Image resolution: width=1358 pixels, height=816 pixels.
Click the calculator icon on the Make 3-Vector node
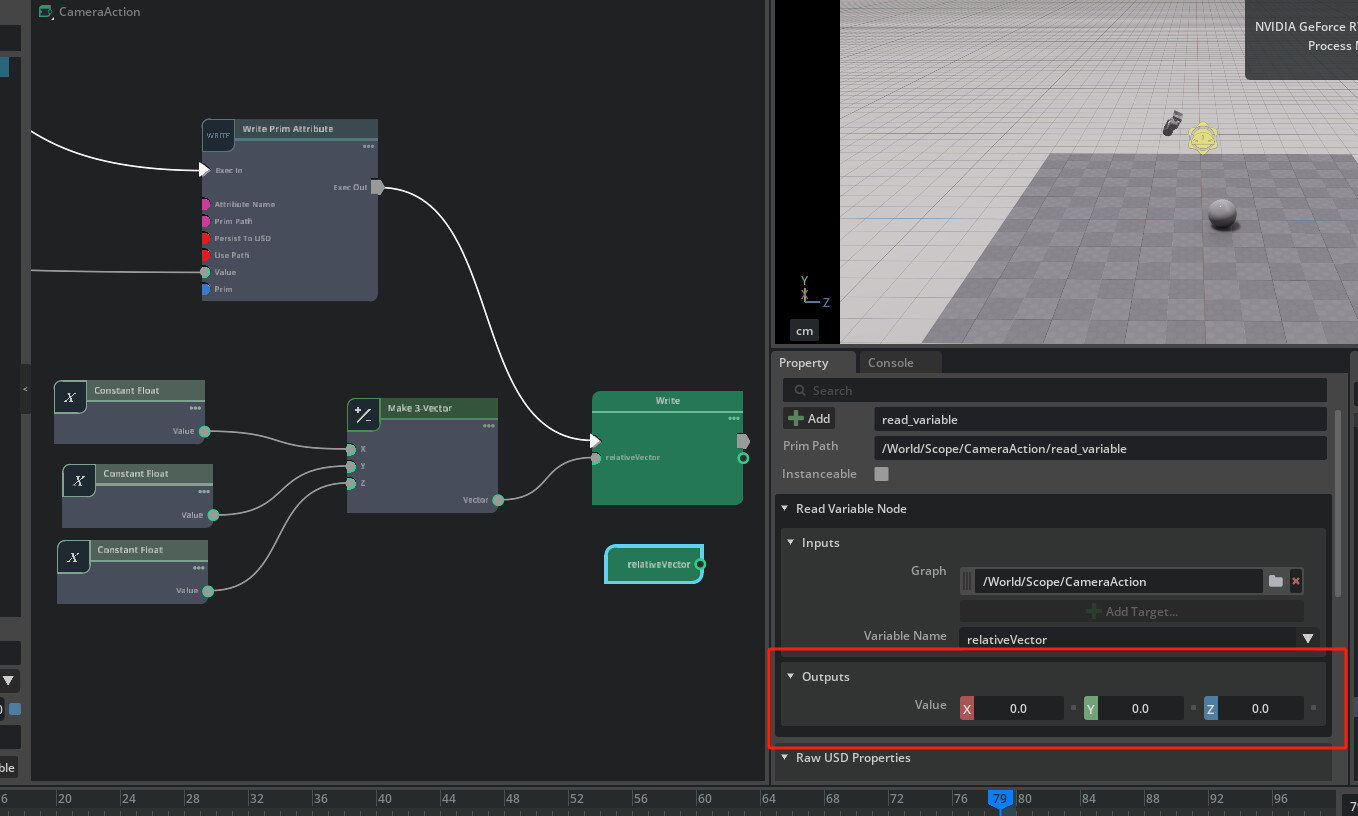tap(363, 415)
